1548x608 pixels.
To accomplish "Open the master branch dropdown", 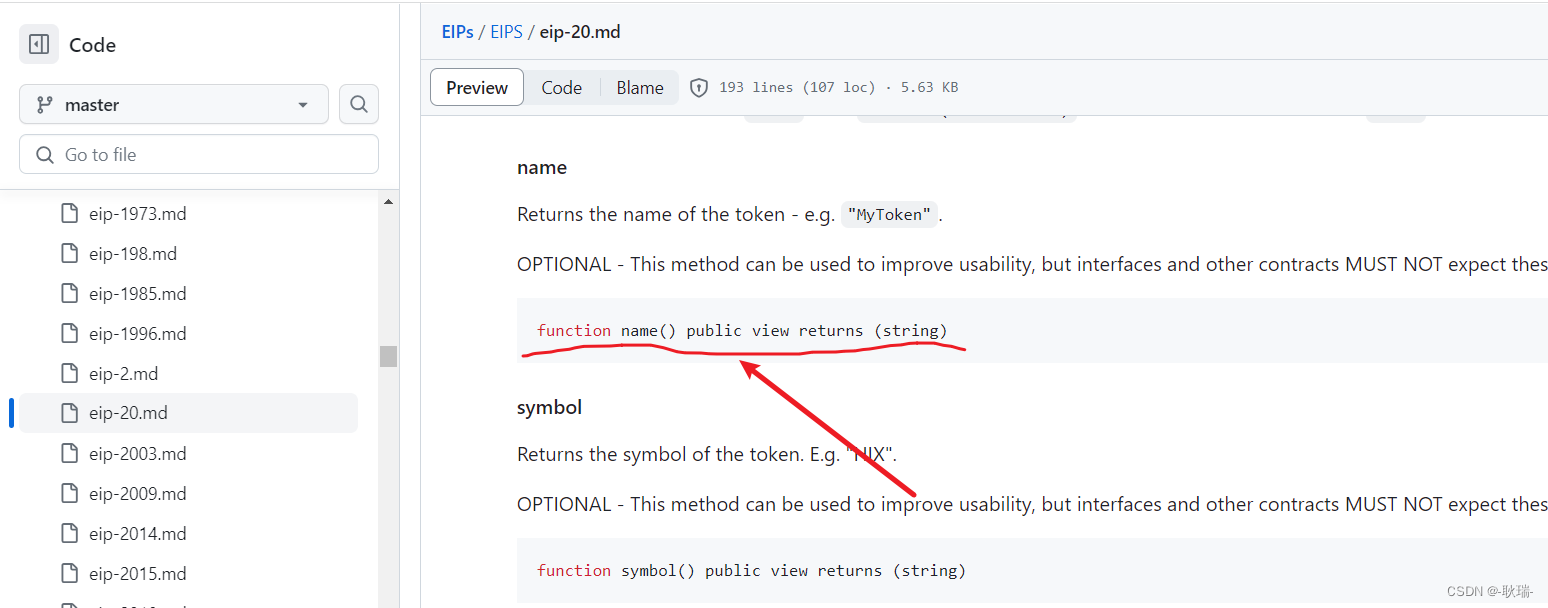I will pos(173,103).
